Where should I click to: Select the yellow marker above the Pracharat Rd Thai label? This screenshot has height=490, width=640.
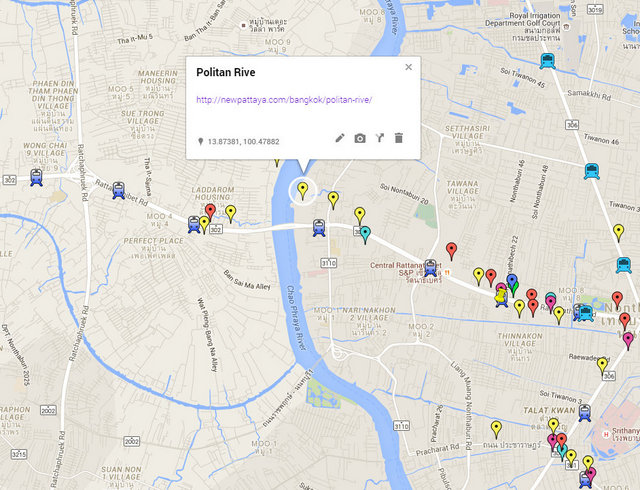coord(496,429)
